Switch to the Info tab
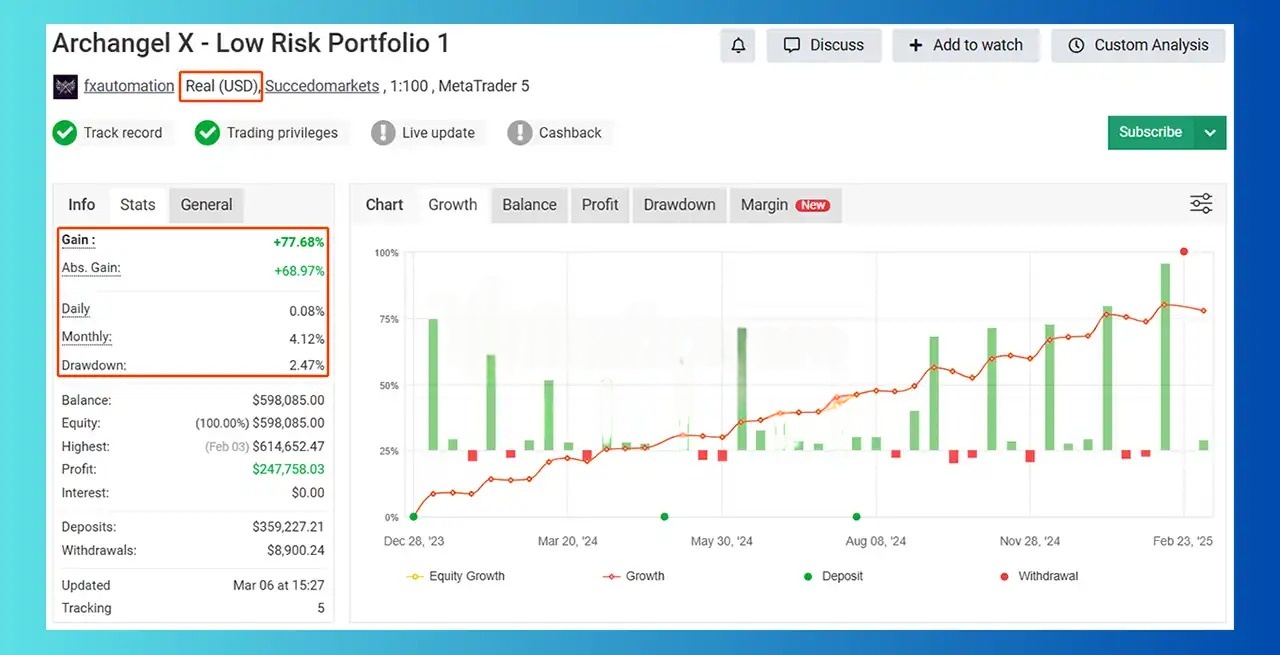The height and width of the screenshot is (655, 1280). point(81,205)
